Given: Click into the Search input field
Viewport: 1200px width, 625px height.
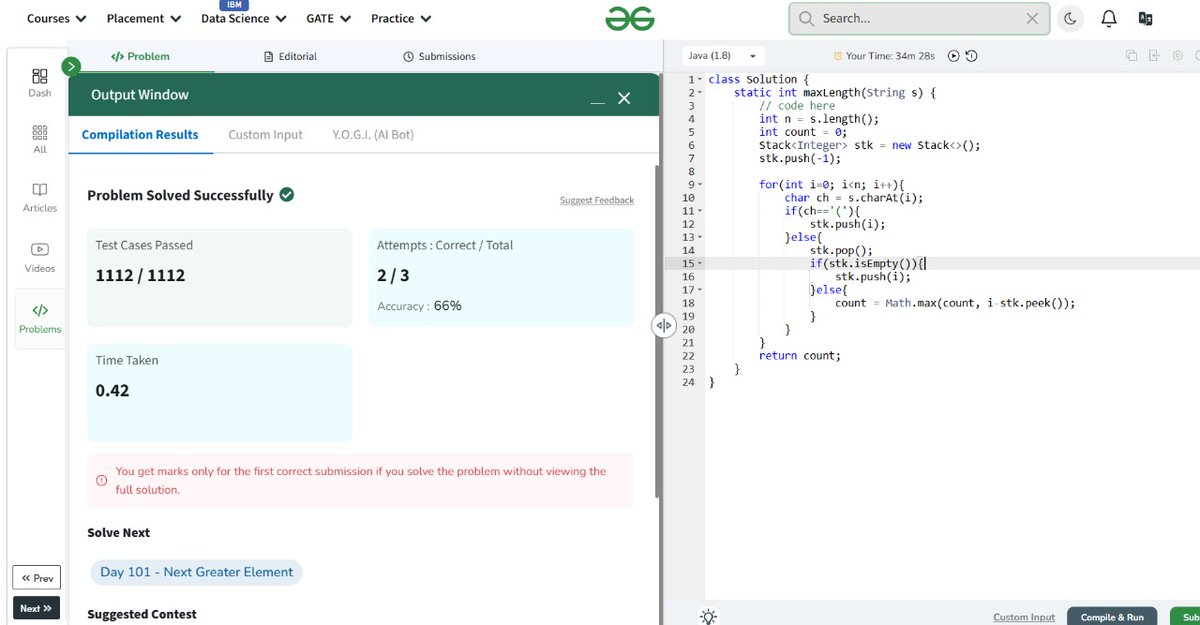Looking at the screenshot, I should [920, 18].
